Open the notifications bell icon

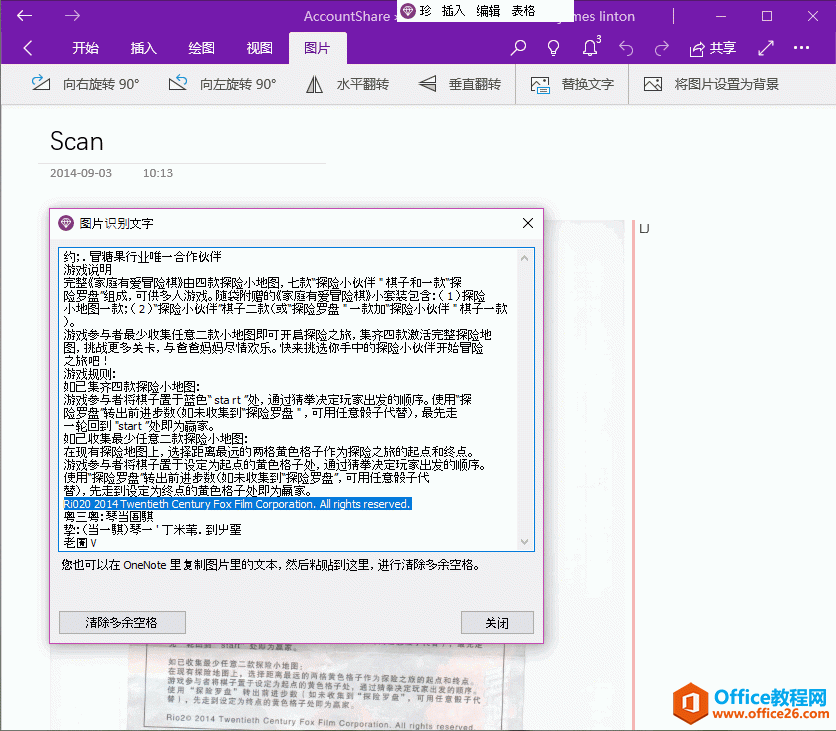click(x=590, y=48)
